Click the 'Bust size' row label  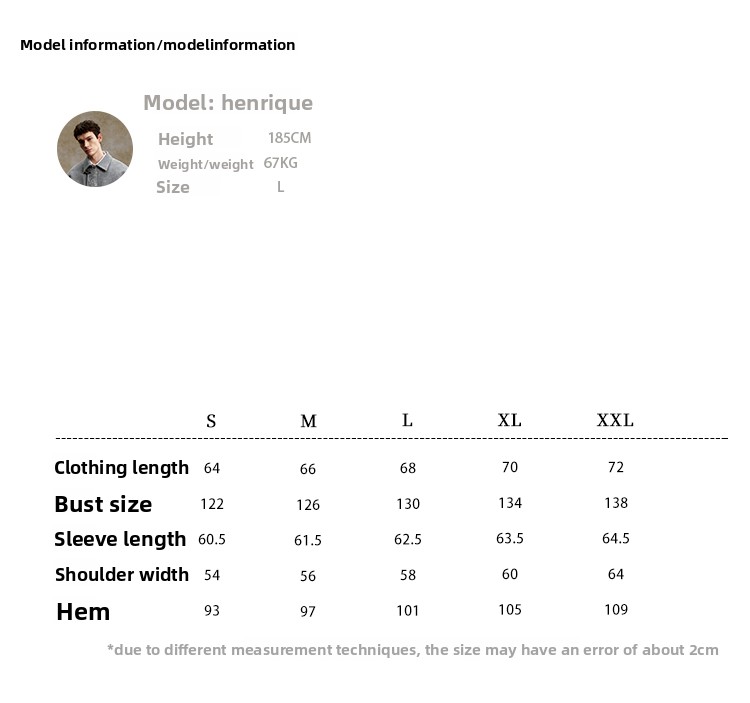[103, 504]
